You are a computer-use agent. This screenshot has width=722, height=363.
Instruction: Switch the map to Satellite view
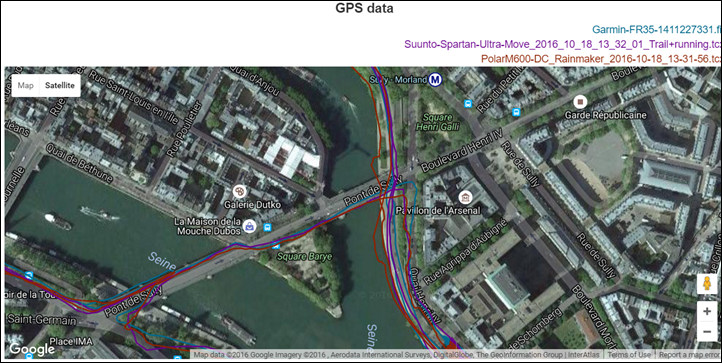pos(60,85)
